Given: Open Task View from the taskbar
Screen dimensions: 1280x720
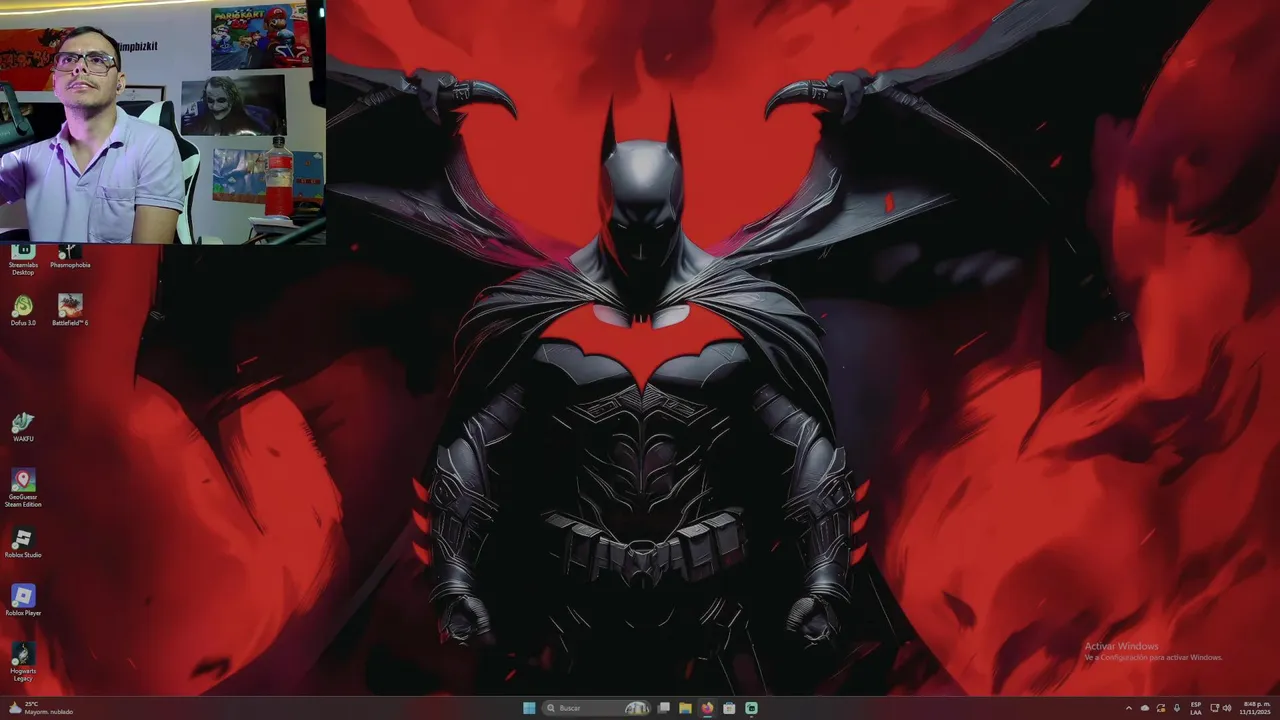Looking at the screenshot, I should click(663, 708).
